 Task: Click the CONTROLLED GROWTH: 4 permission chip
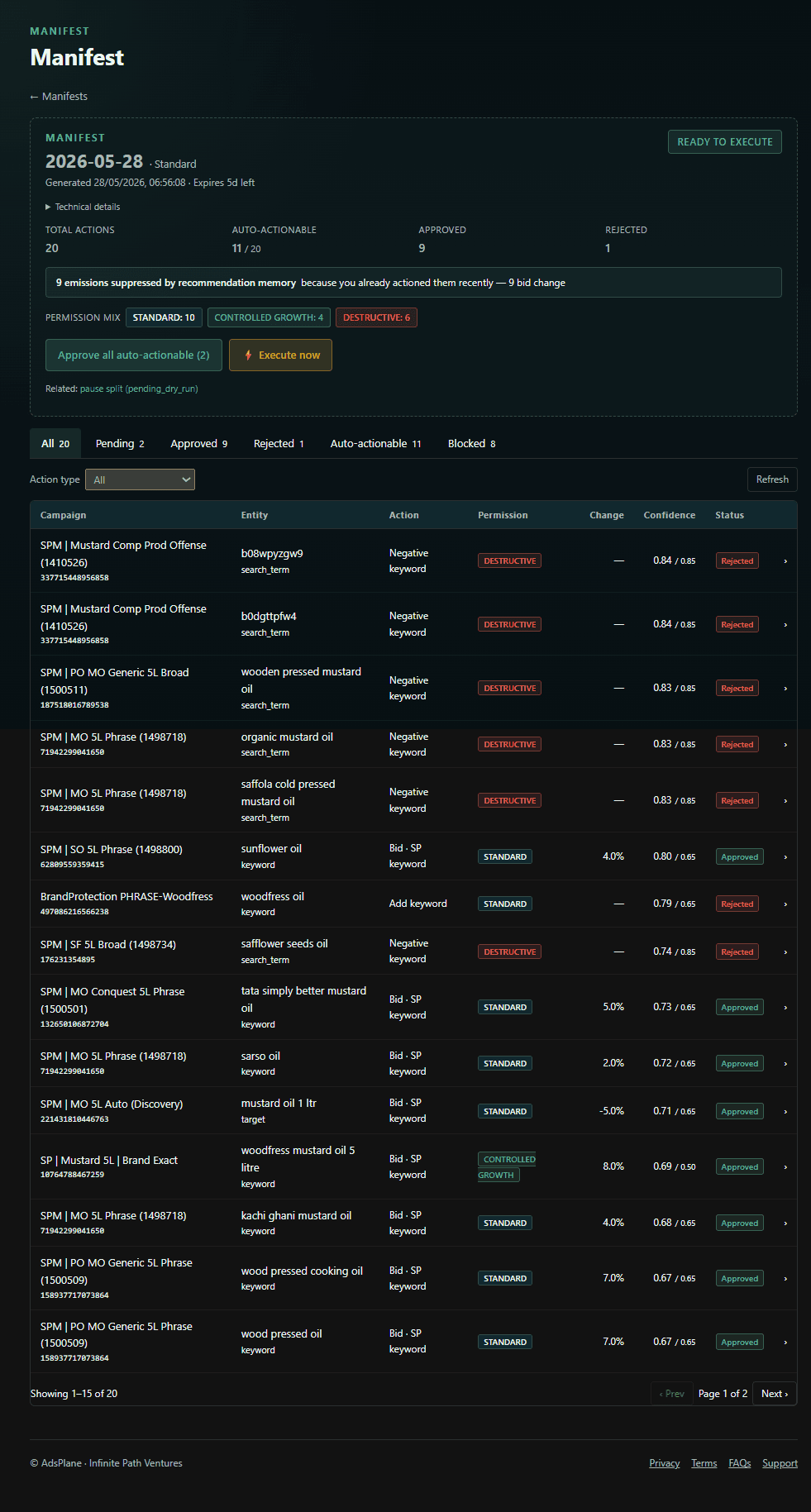click(269, 317)
